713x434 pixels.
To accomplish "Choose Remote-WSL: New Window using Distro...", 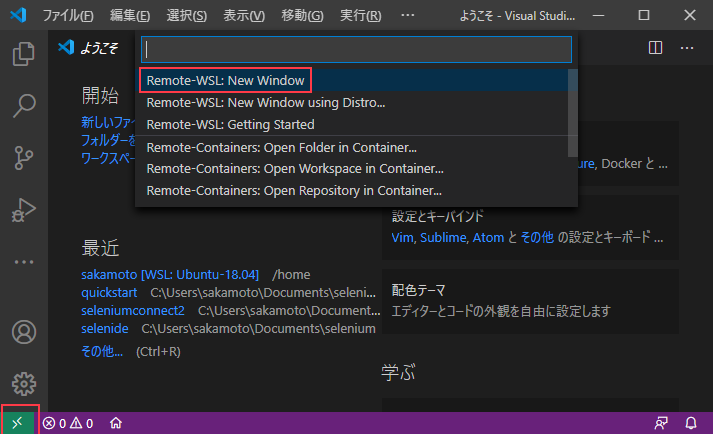I will [x=352, y=103].
